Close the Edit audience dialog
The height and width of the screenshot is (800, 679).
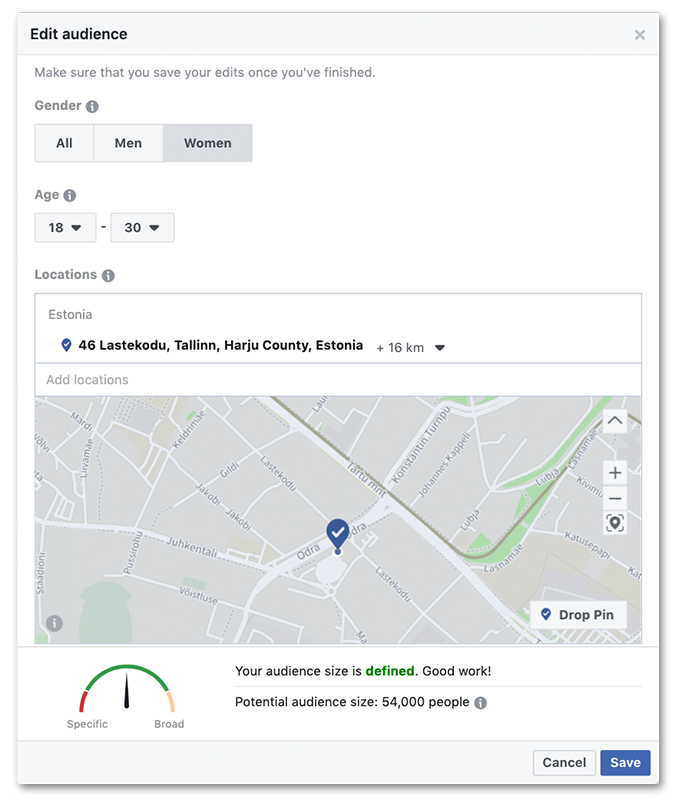639,35
